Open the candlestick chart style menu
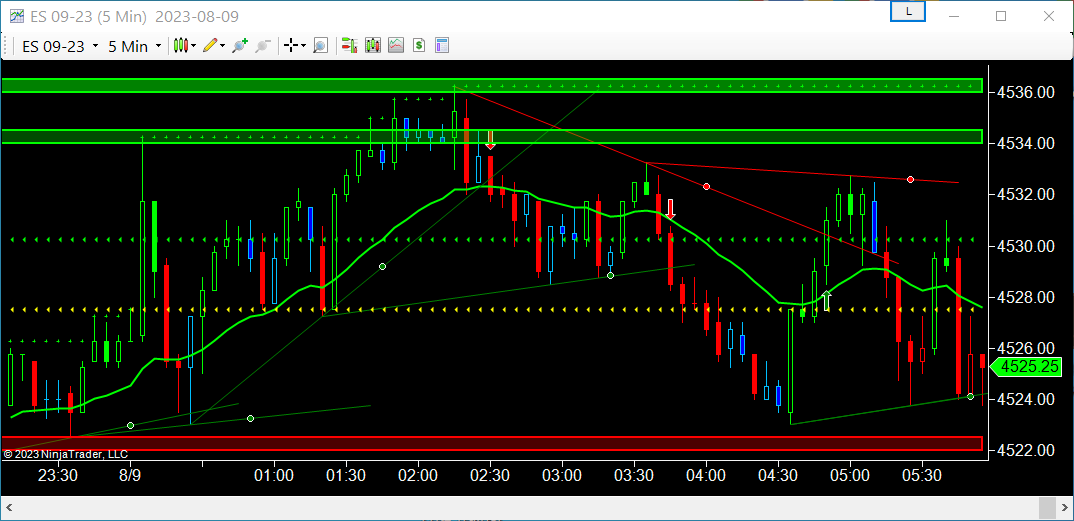The width and height of the screenshot is (1074, 521). 184,46
